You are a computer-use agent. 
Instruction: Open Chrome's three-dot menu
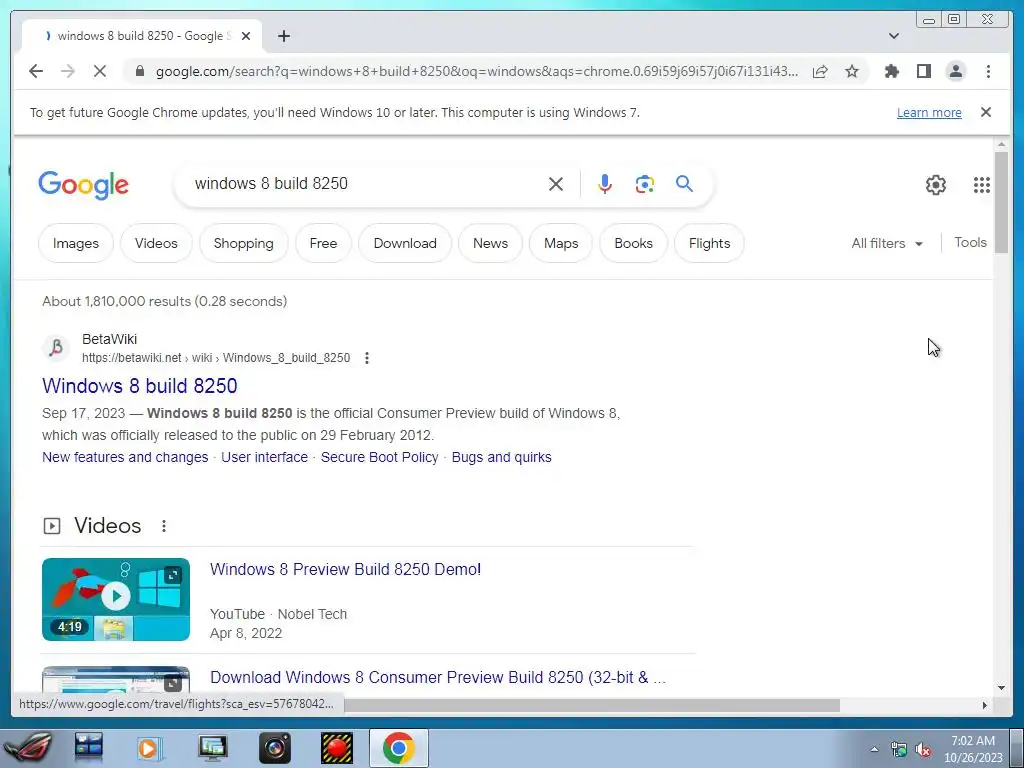(988, 71)
